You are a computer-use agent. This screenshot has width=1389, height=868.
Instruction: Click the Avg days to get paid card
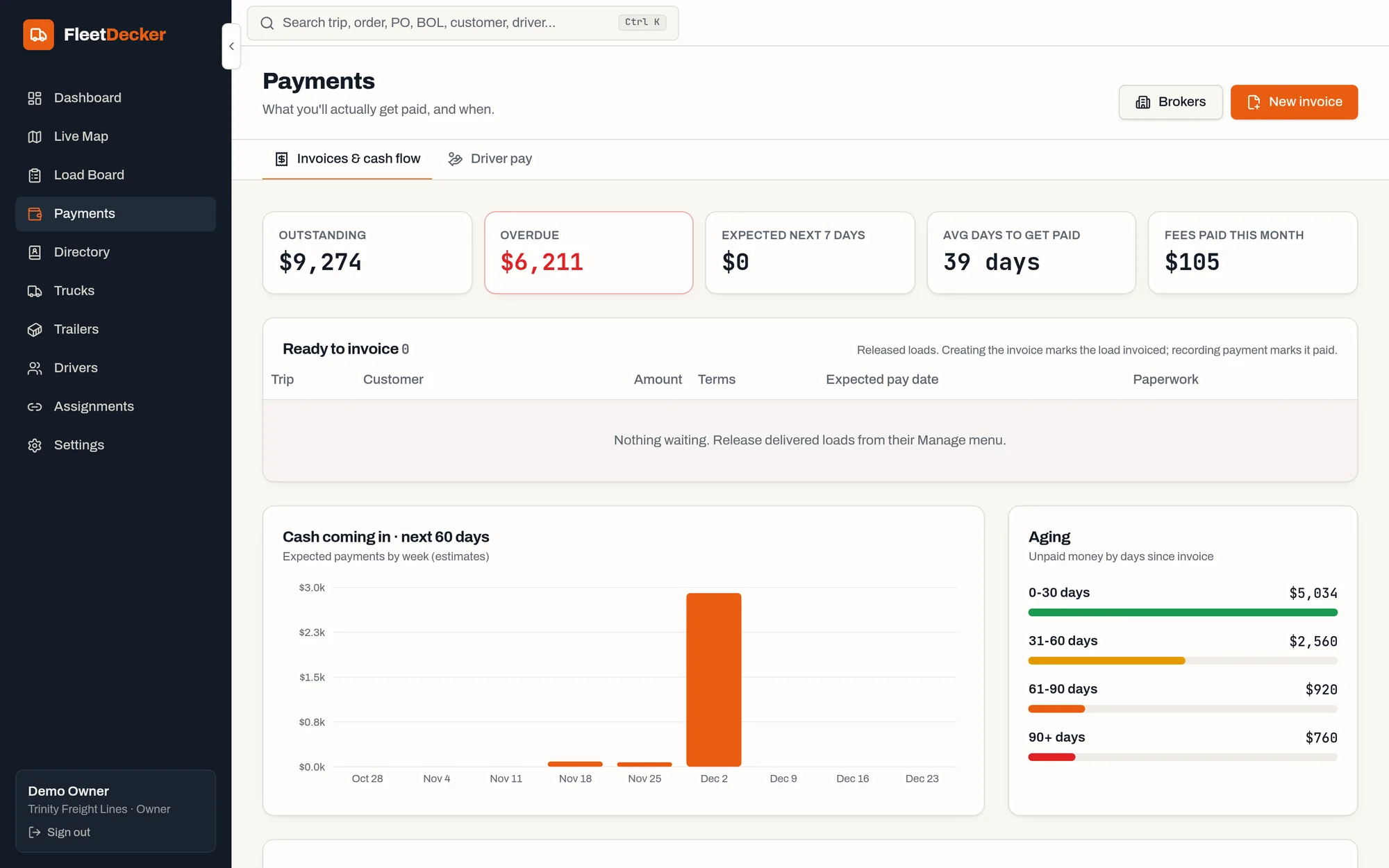(x=1031, y=253)
